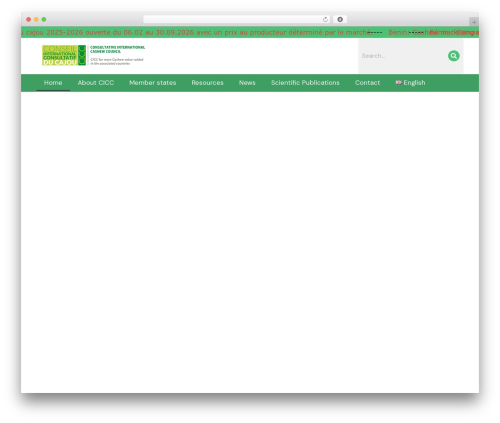Screen dimensions: 500x423
Task: Select the News menu item
Action: pyautogui.click(x=247, y=83)
